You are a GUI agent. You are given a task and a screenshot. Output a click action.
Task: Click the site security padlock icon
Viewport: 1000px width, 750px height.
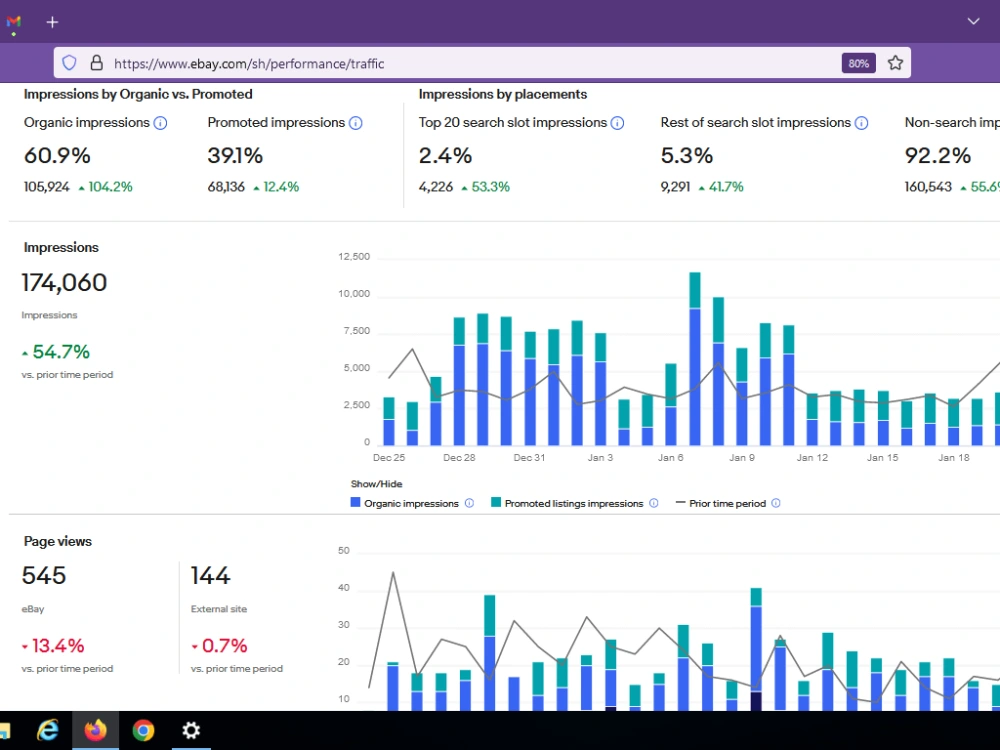[x=96, y=62]
